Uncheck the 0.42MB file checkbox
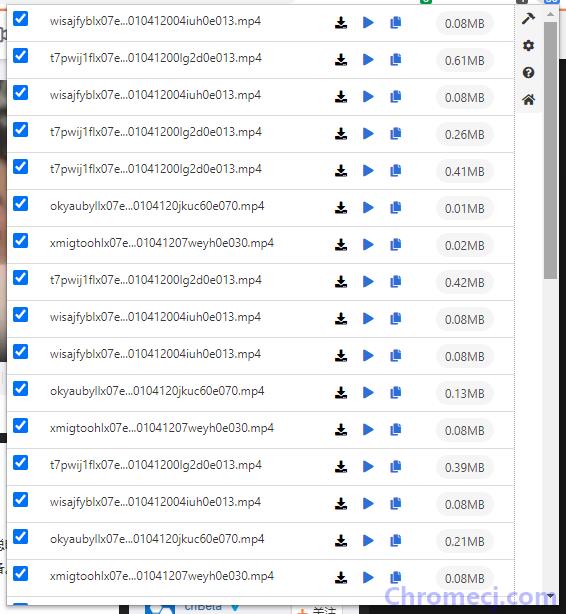The image size is (566, 614). point(20,278)
